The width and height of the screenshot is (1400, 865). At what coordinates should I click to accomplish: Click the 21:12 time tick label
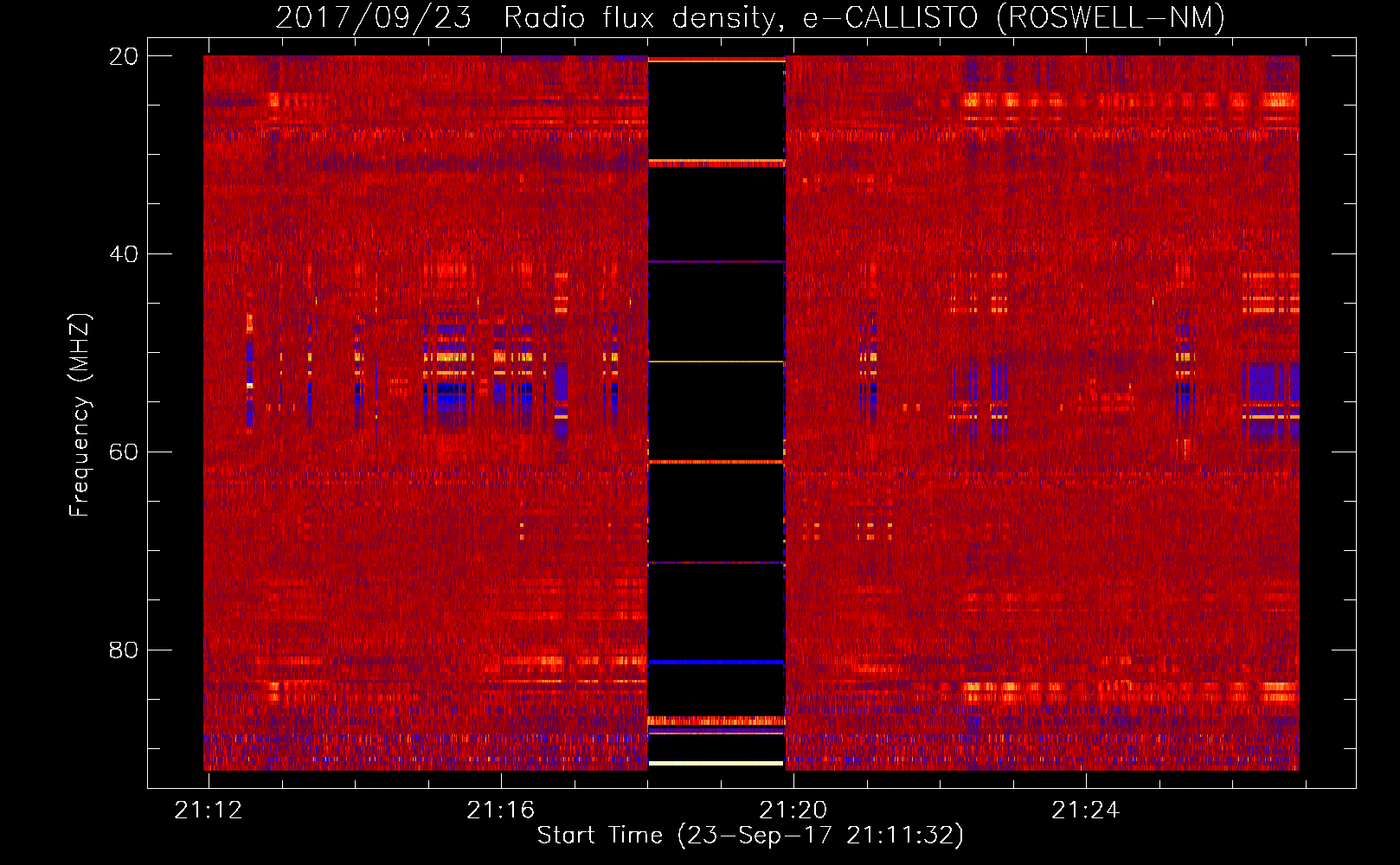(x=209, y=811)
